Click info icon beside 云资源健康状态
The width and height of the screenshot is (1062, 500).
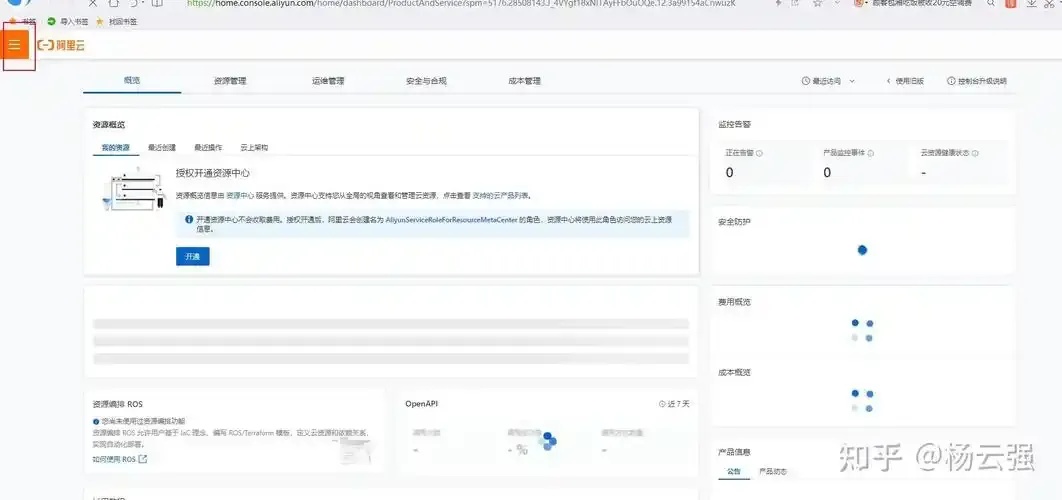pyautogui.click(x=975, y=154)
